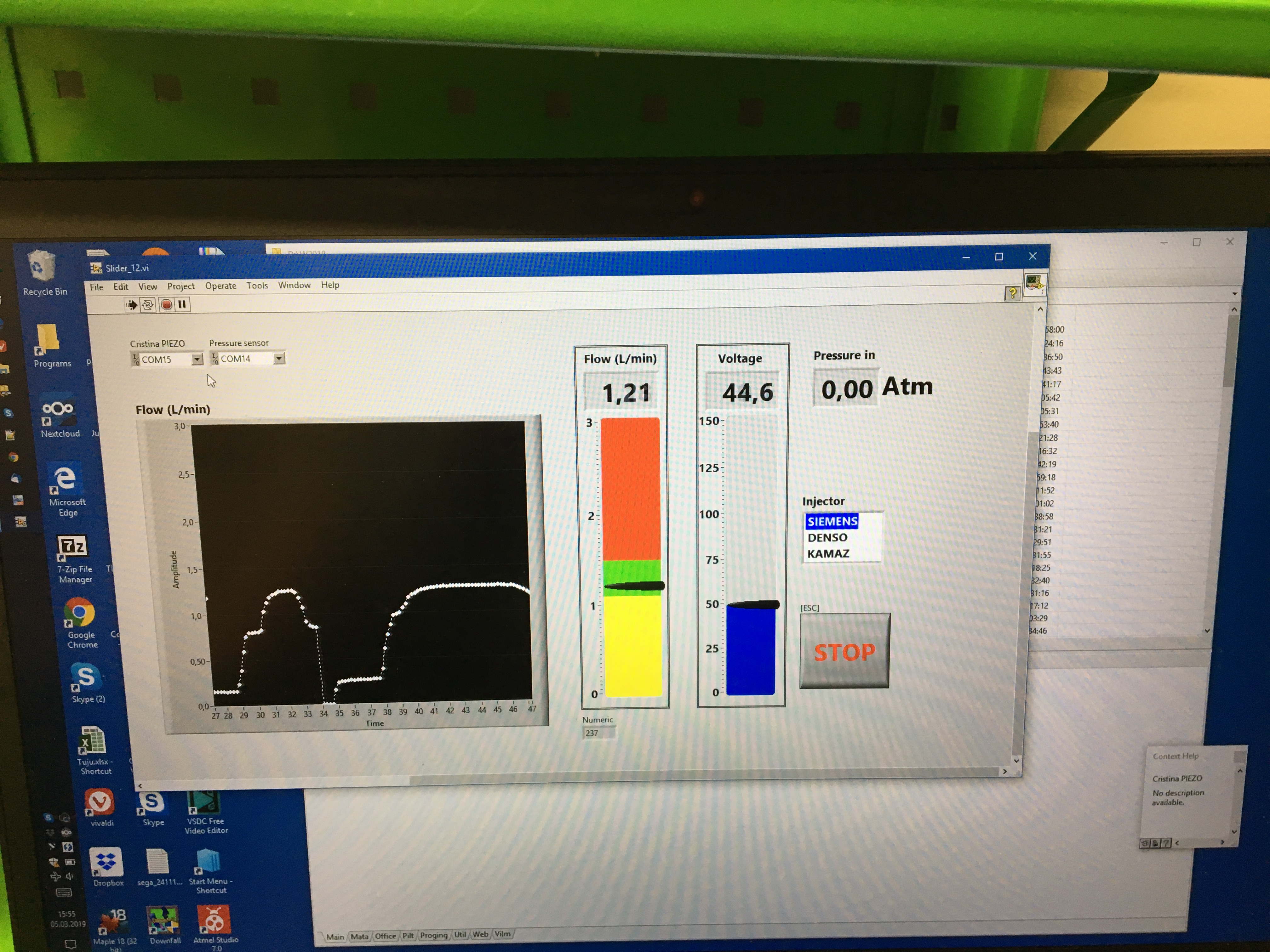
Task: Click the Run Continuously toolbar icon
Action: click(148, 305)
